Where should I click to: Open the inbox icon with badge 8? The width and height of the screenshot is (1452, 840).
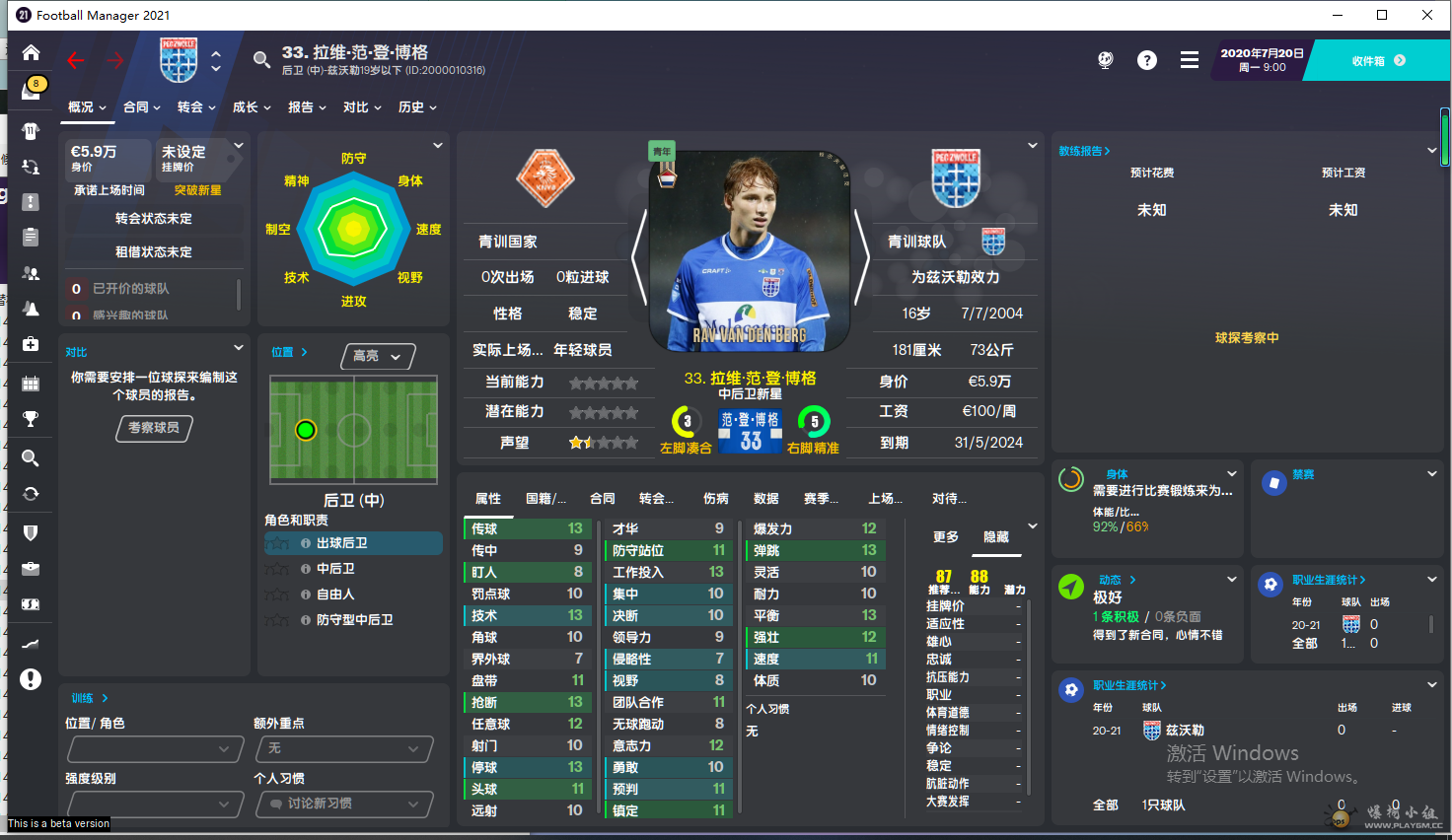[x=32, y=89]
